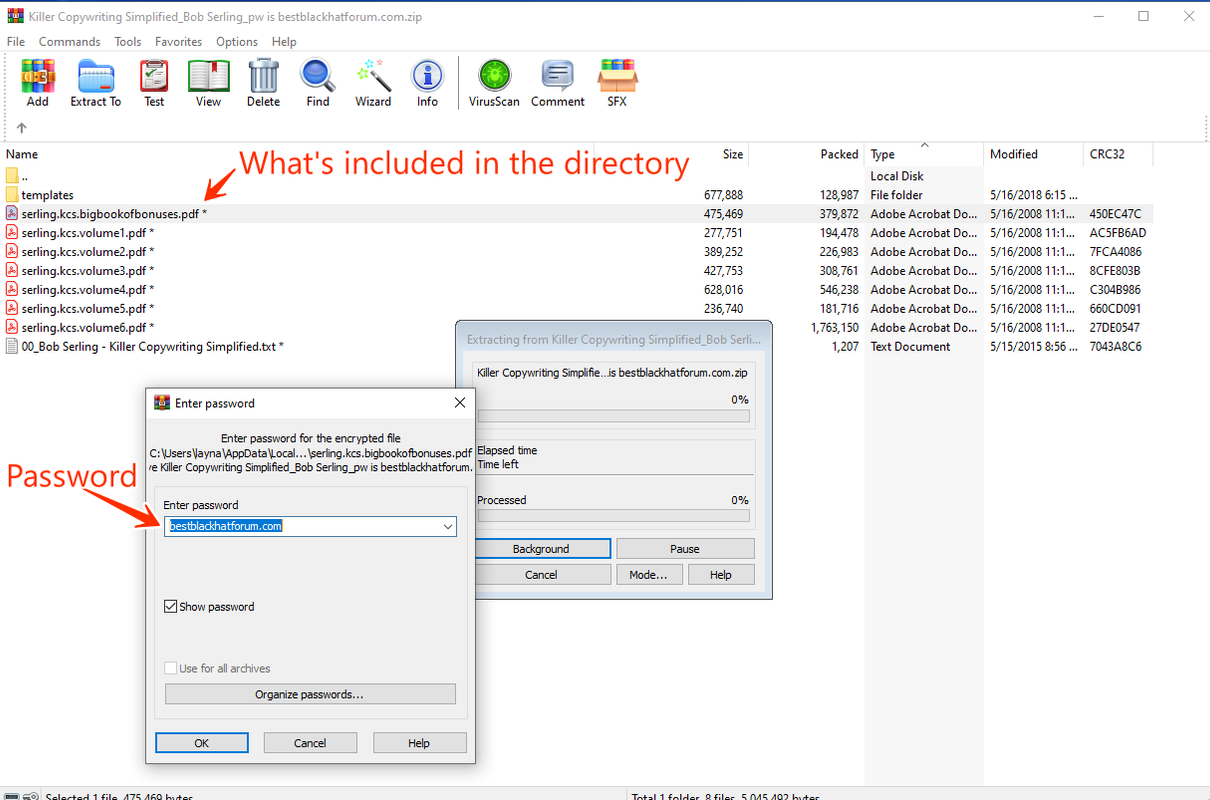Click Help in extracting dialog
This screenshot has height=800, width=1210.
pyautogui.click(x=721, y=575)
